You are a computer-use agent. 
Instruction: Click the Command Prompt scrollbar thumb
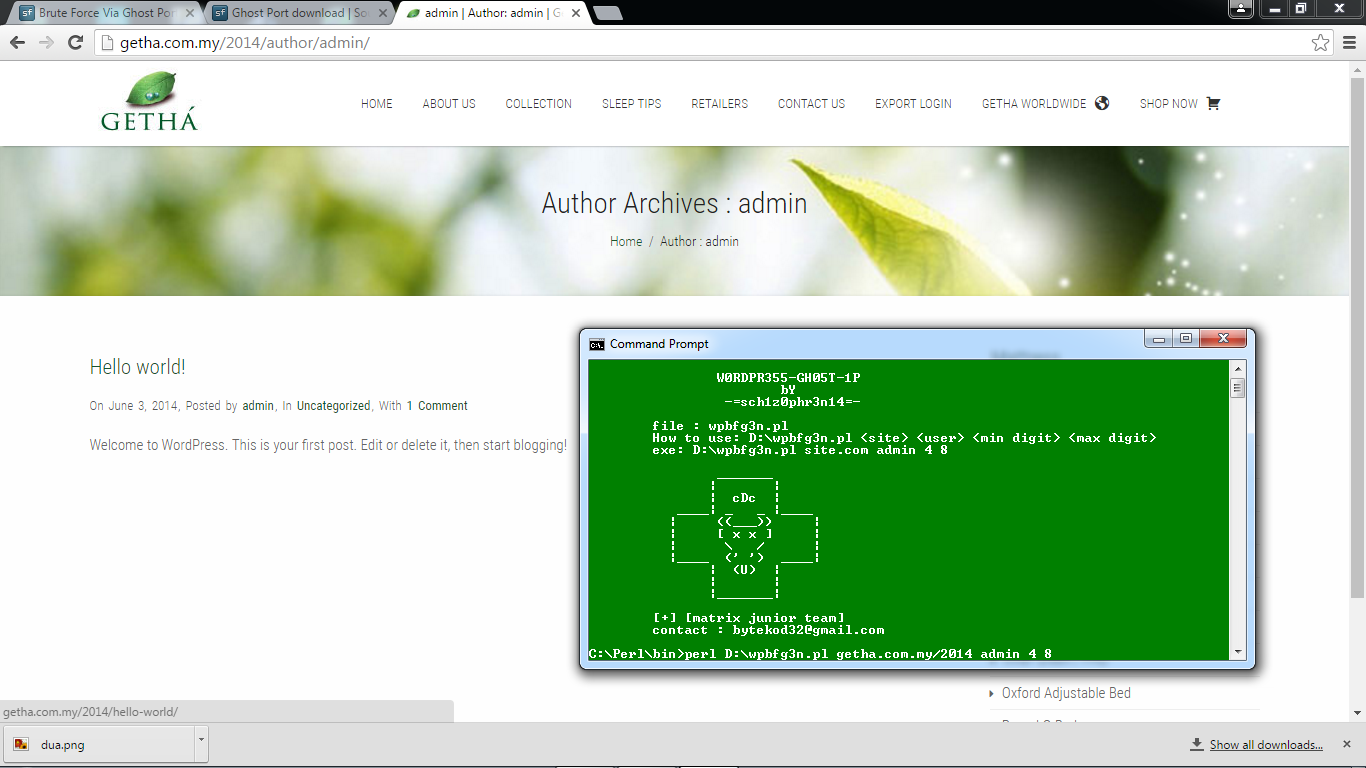coord(1238,388)
